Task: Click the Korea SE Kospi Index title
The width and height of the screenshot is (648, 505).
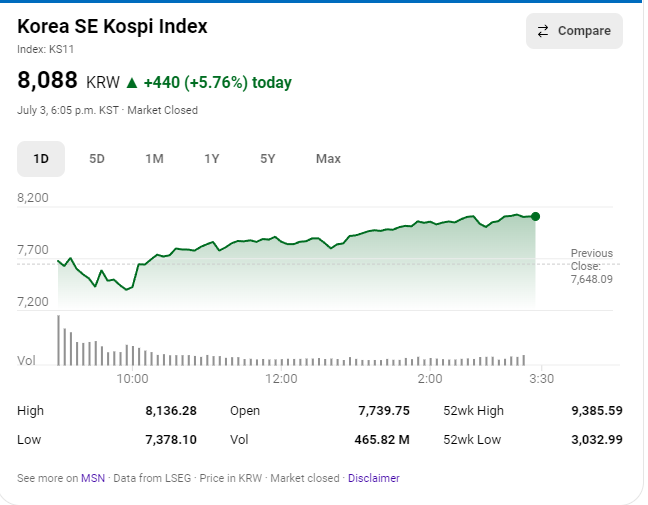Action: click(x=112, y=26)
